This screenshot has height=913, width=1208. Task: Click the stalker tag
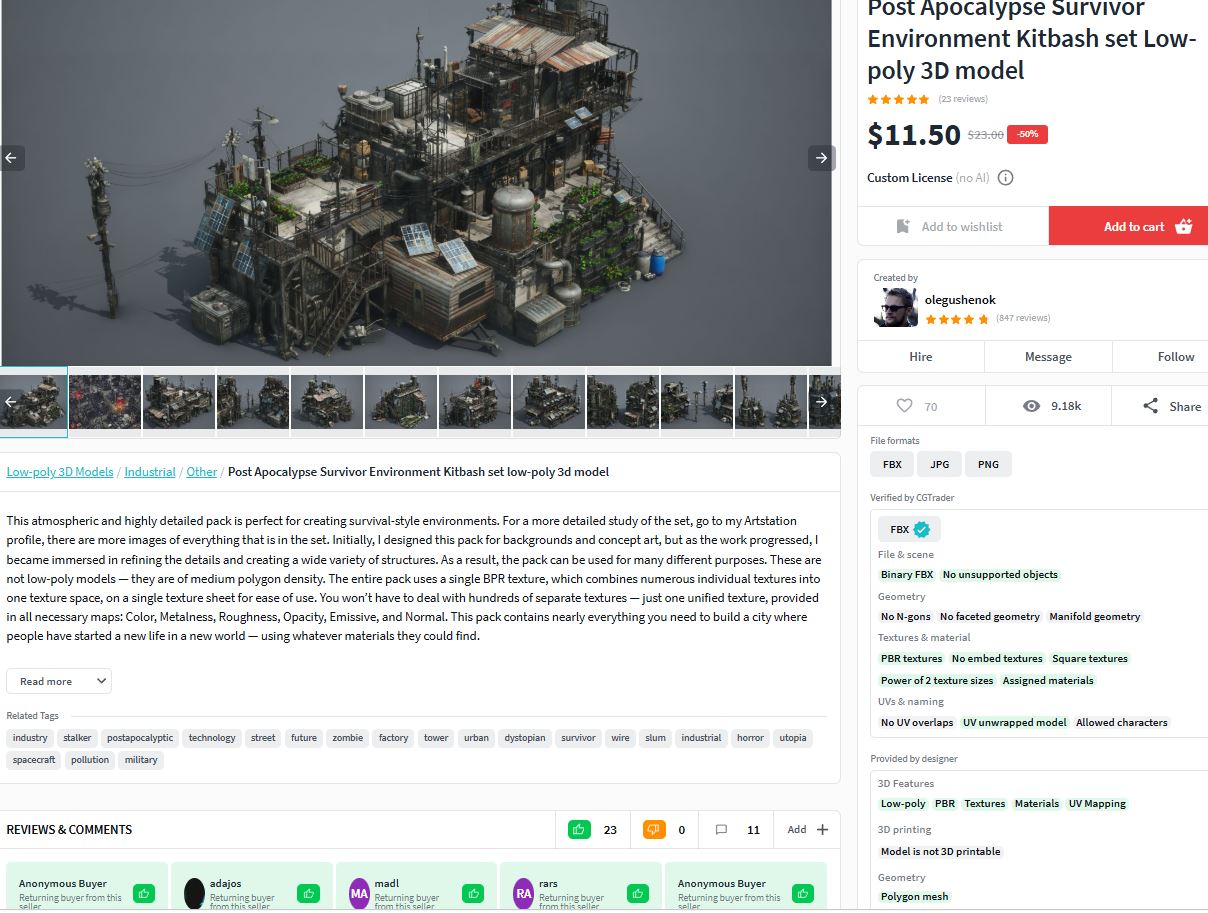tap(77, 738)
